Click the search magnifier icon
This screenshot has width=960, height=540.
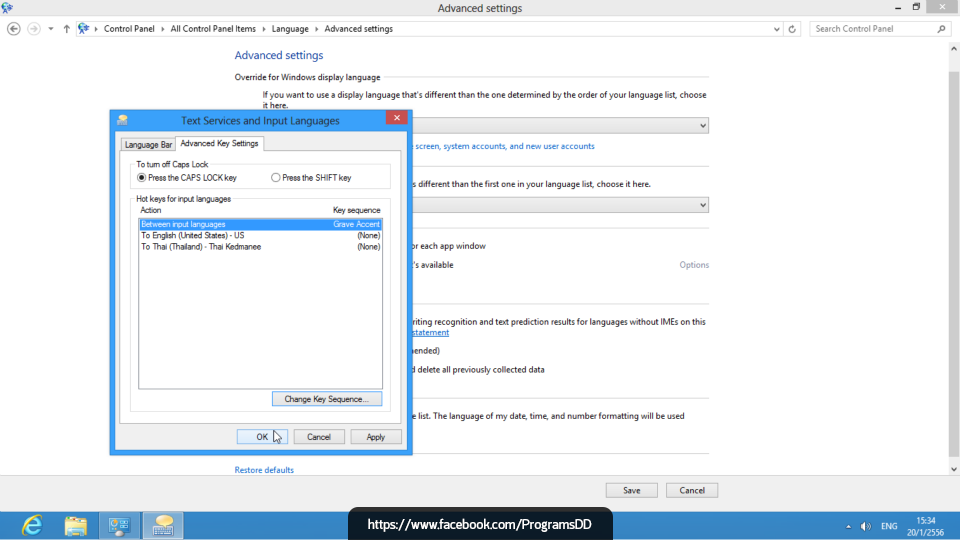tap(941, 29)
